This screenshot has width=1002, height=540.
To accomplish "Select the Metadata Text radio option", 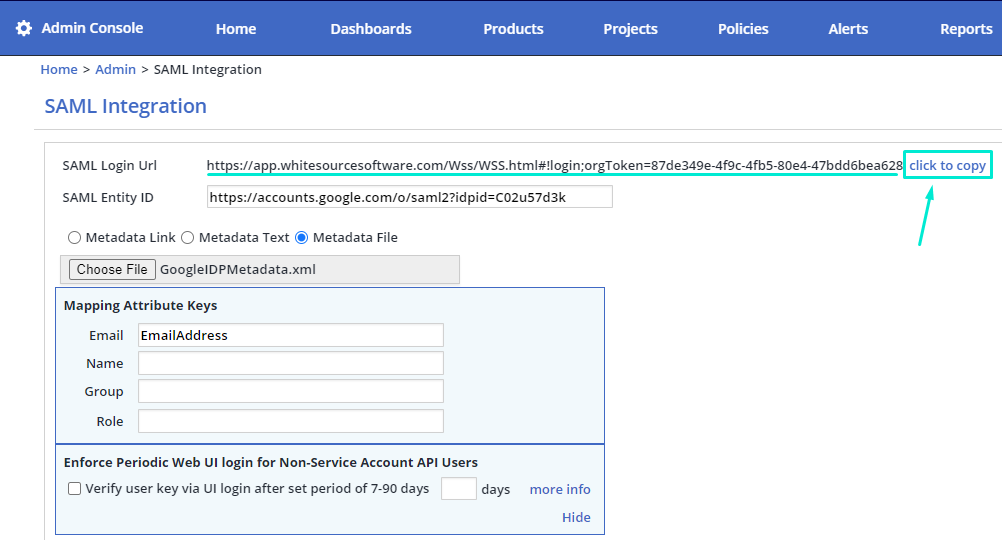I will pos(188,238).
